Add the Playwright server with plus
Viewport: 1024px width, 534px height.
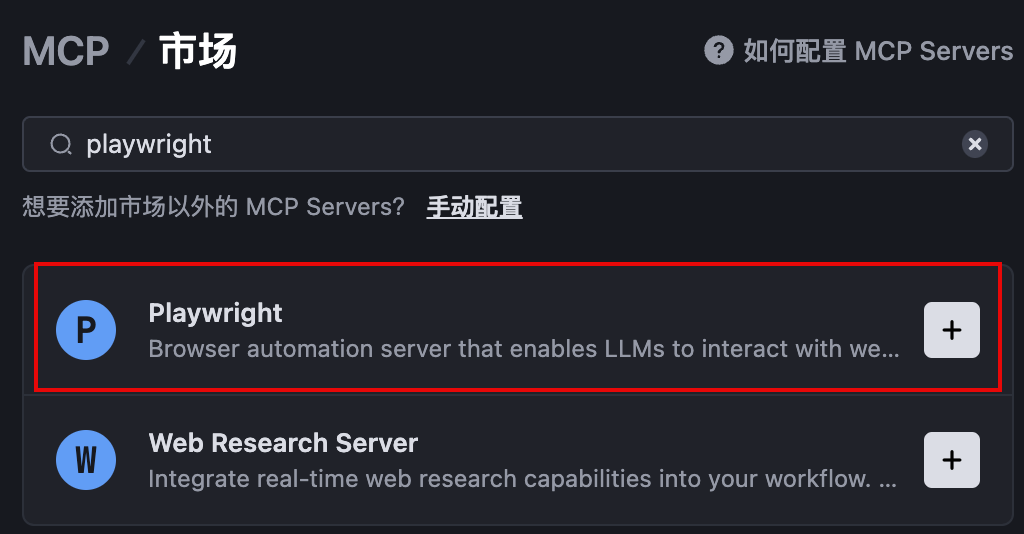pyautogui.click(x=951, y=329)
